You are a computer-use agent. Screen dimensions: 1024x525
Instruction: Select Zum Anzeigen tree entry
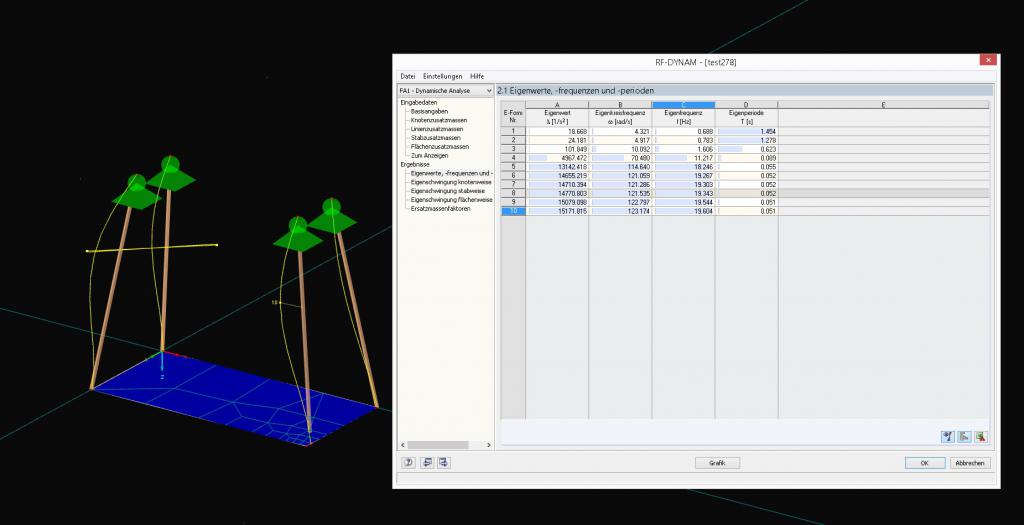[x=429, y=155]
